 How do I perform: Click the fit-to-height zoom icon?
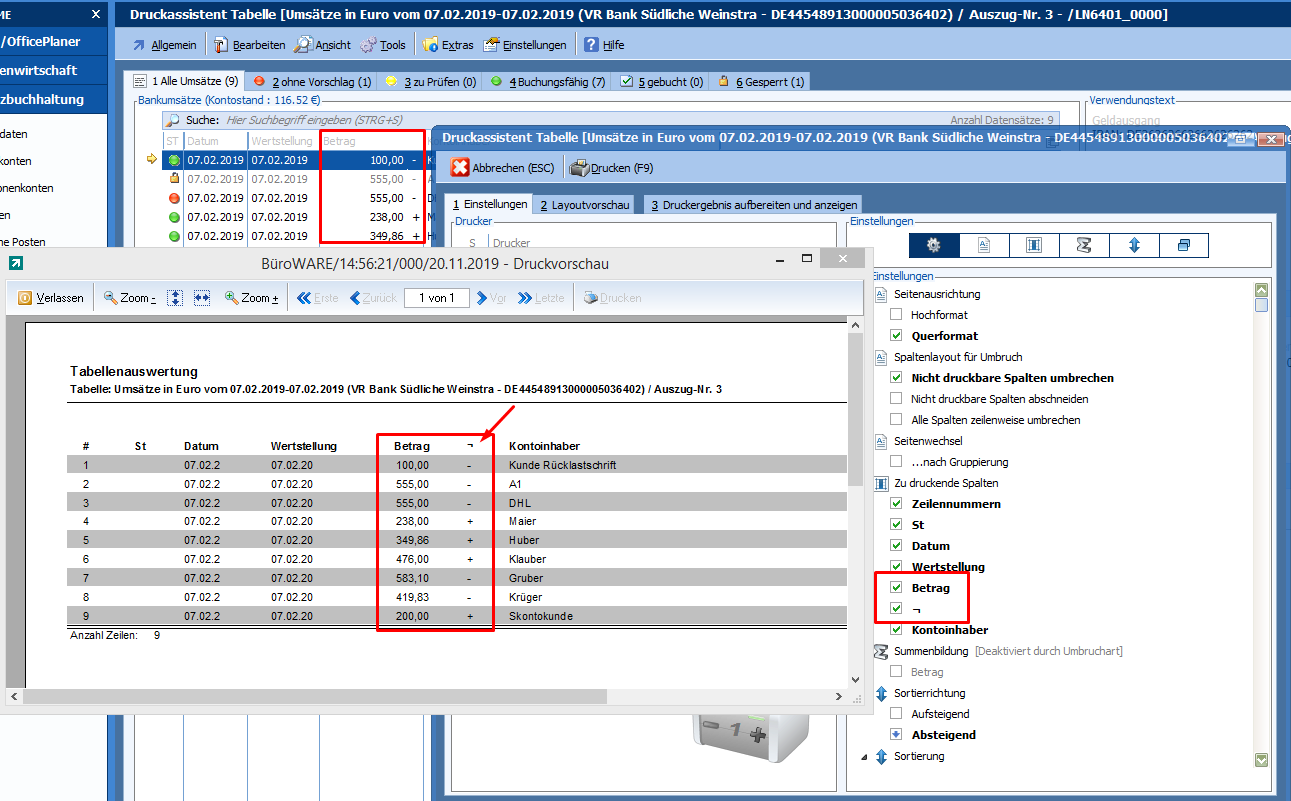pyautogui.click(x=175, y=298)
